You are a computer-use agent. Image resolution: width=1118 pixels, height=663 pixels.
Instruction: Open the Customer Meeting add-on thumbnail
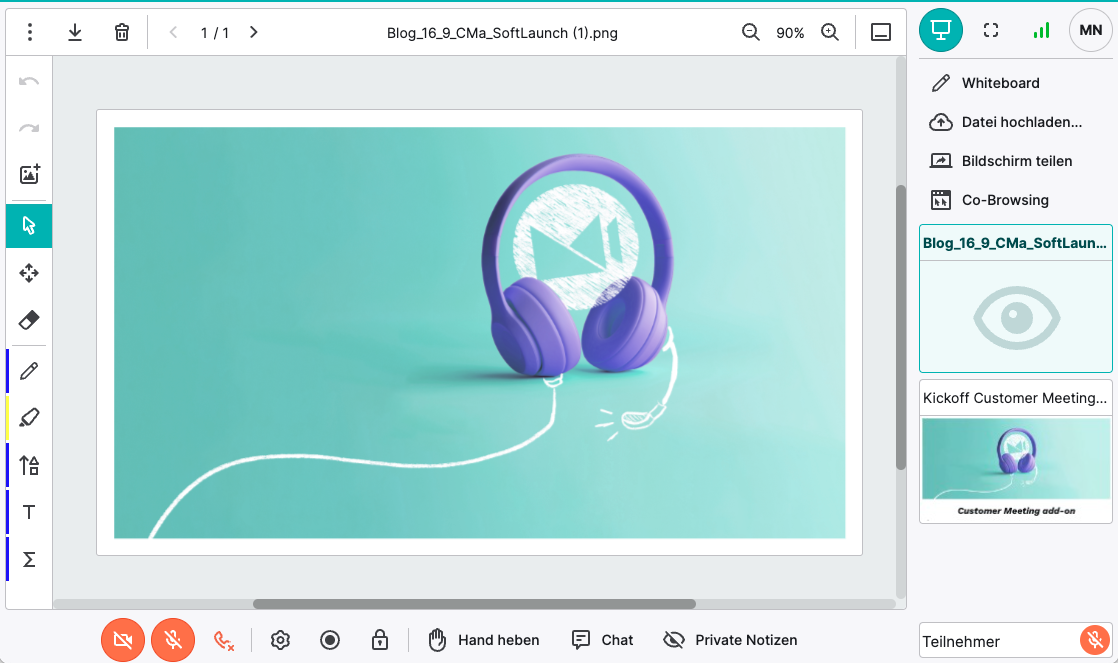point(1016,468)
